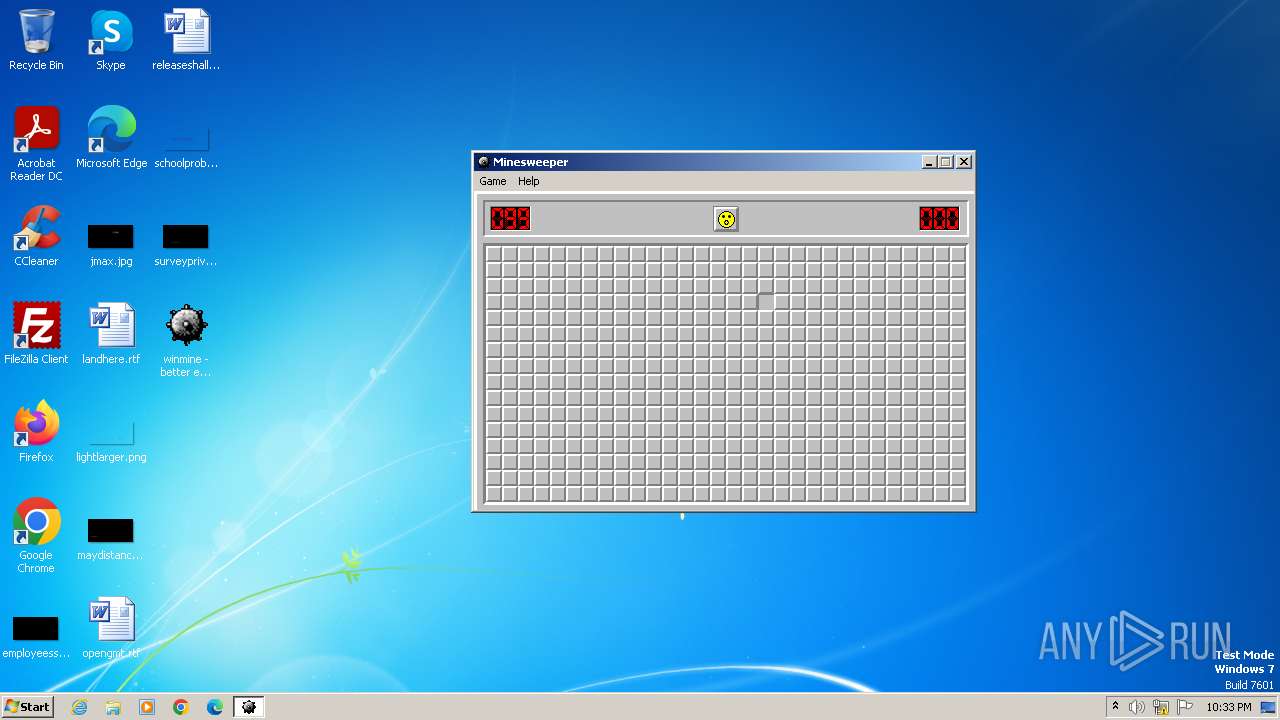Click the Minesweeper title bar mine icon
This screenshot has height=720, width=1280.
484,162
